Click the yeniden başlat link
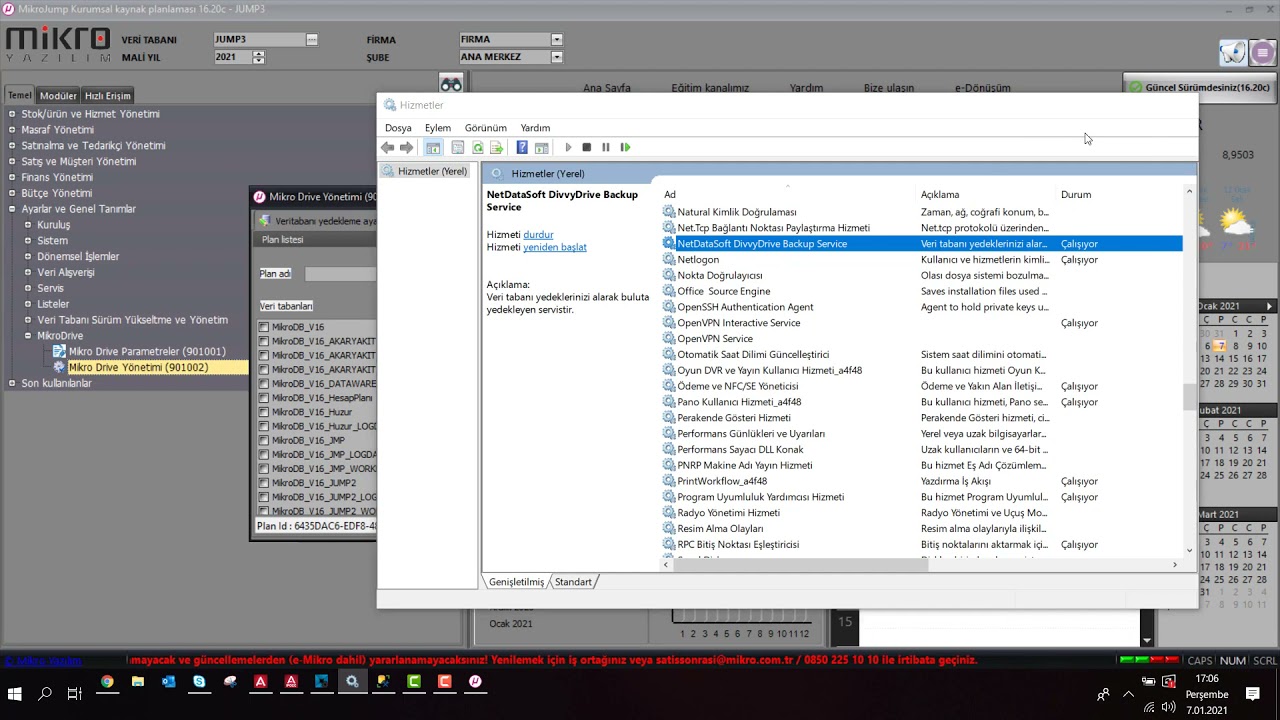Image resolution: width=1280 pixels, height=720 pixels. coord(555,247)
